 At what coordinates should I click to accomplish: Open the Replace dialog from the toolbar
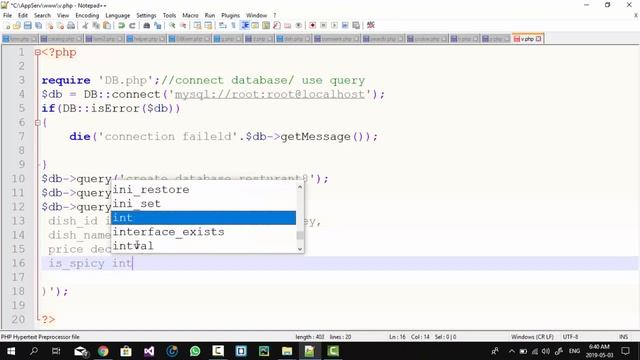[x=158, y=25]
